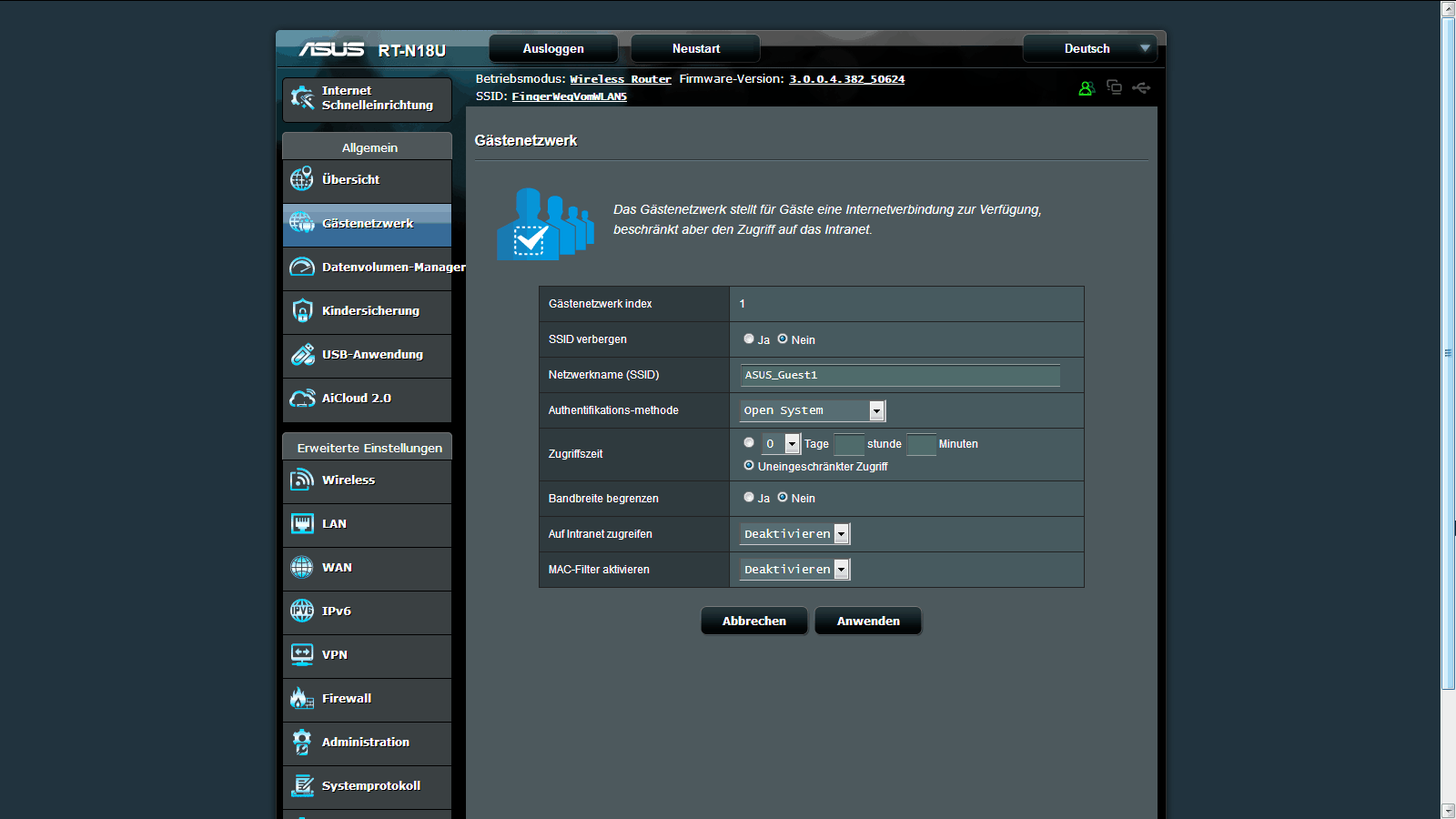Click the IPv6 icon
This screenshot has width=1456, height=819.
tap(302, 611)
